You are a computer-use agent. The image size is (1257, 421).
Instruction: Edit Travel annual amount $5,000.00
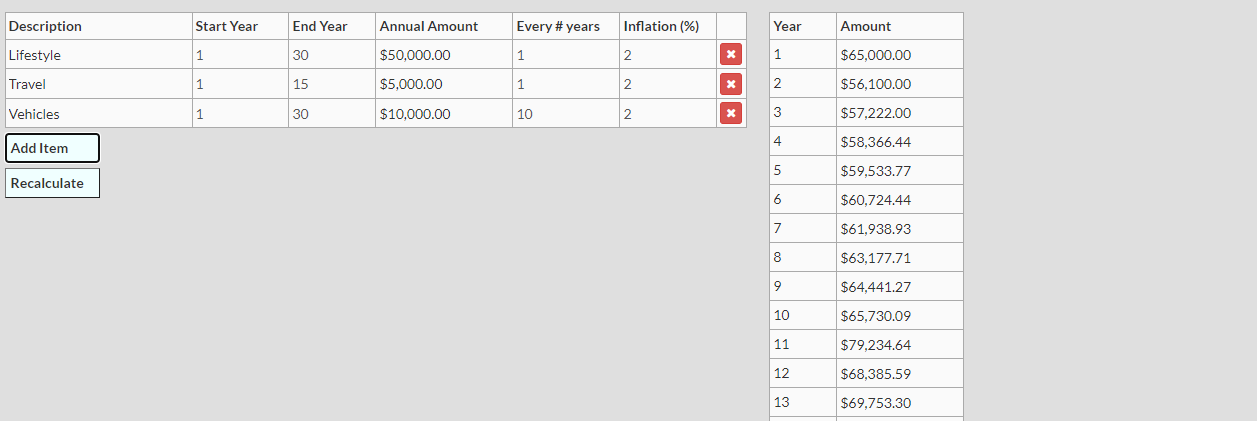[443, 84]
